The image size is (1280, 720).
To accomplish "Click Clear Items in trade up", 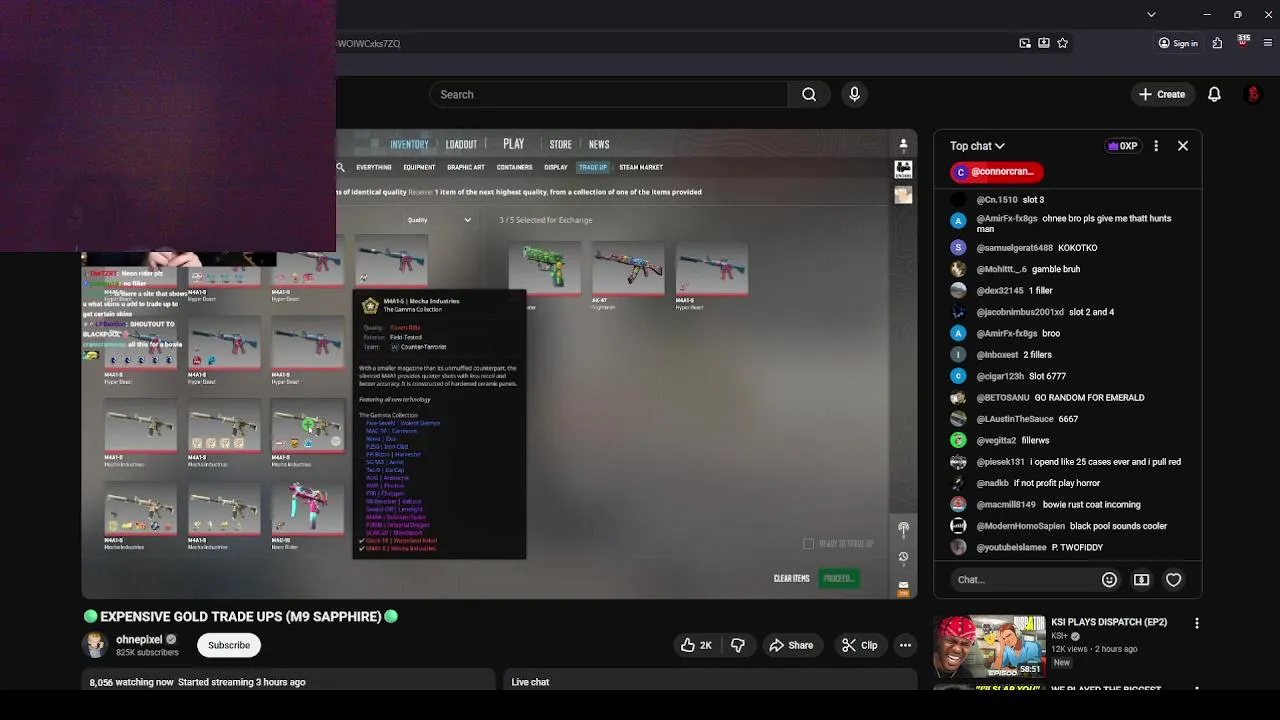I will pos(791,578).
